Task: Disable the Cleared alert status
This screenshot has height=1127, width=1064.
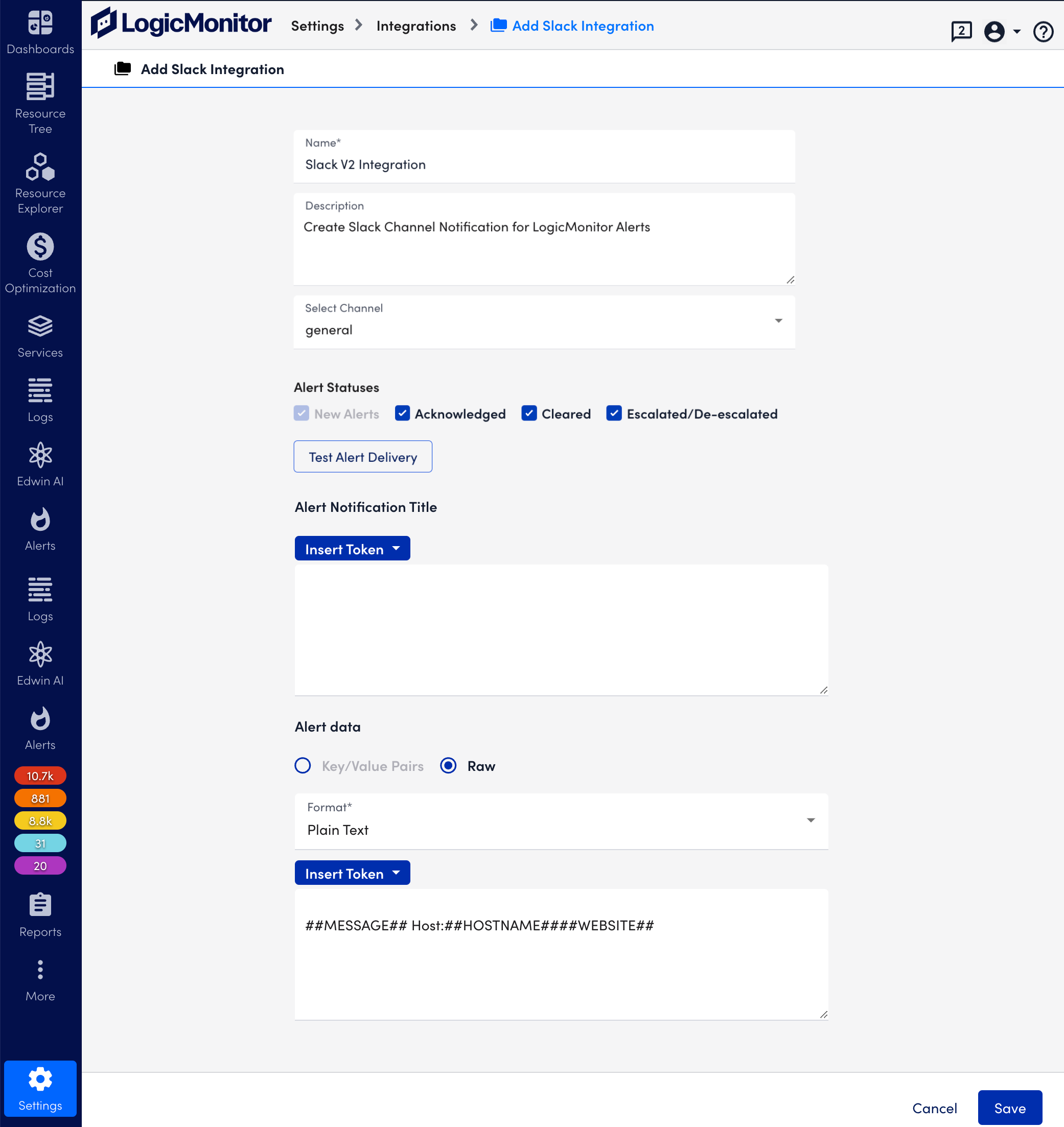Action: click(x=528, y=413)
